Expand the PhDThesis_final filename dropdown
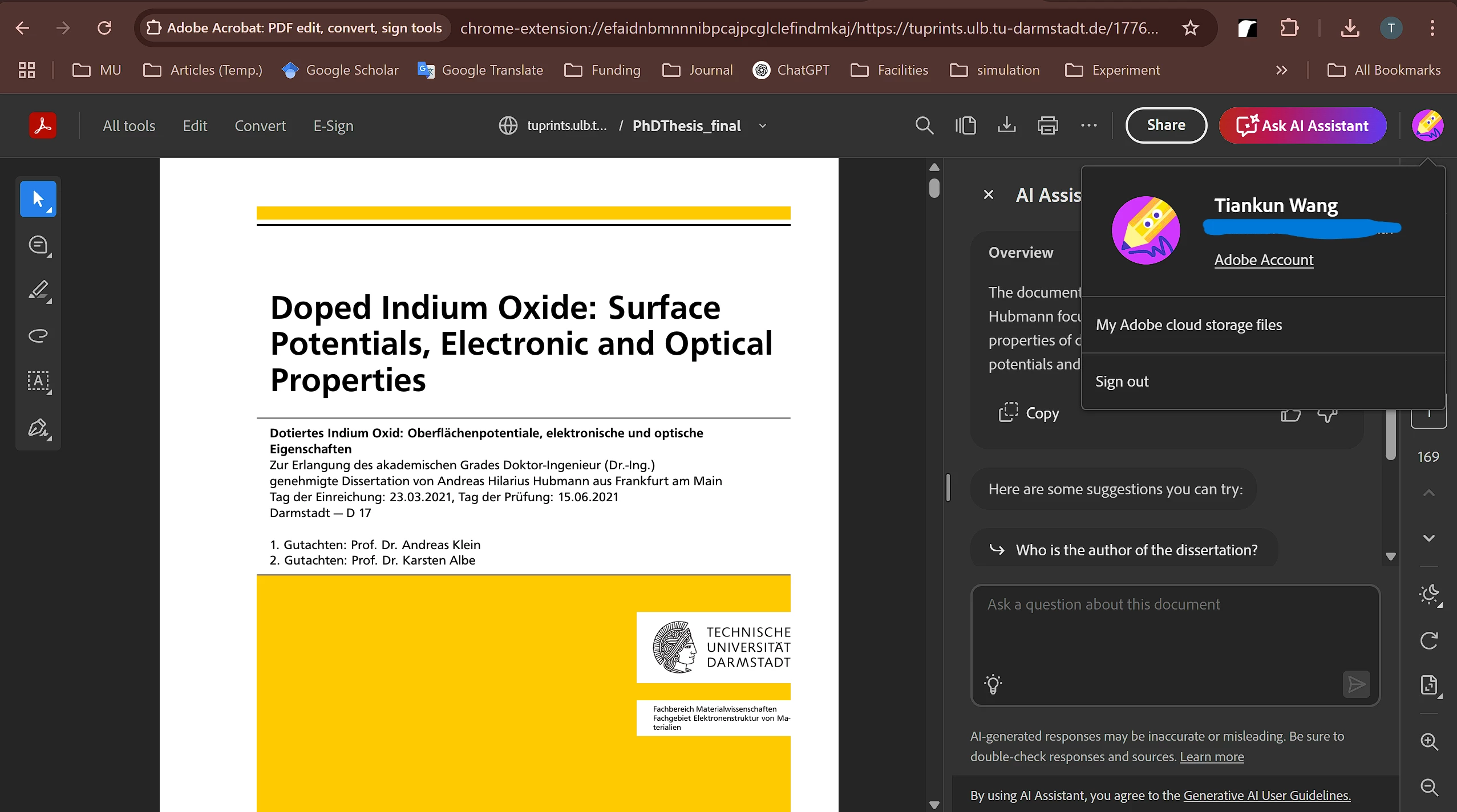Image resolution: width=1457 pixels, height=812 pixels. (x=763, y=125)
